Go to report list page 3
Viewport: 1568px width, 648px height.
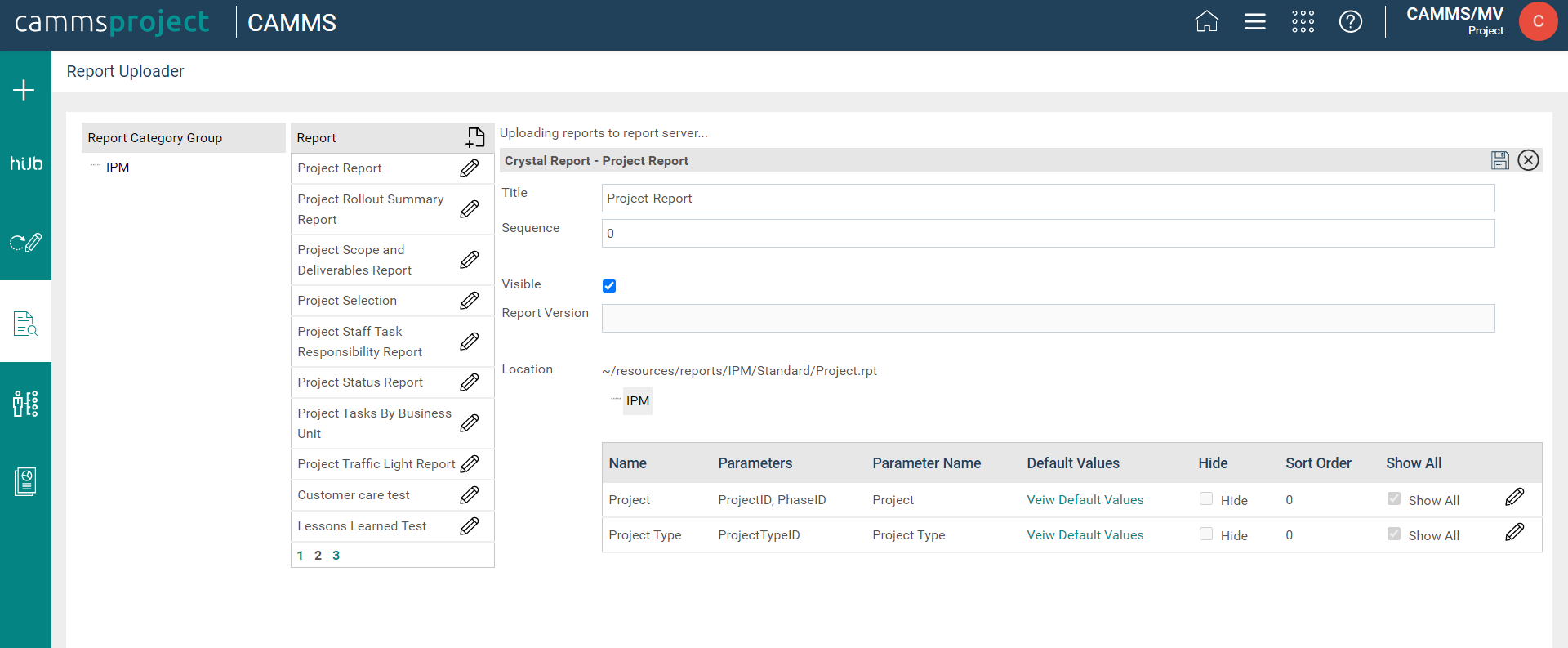tap(336, 556)
